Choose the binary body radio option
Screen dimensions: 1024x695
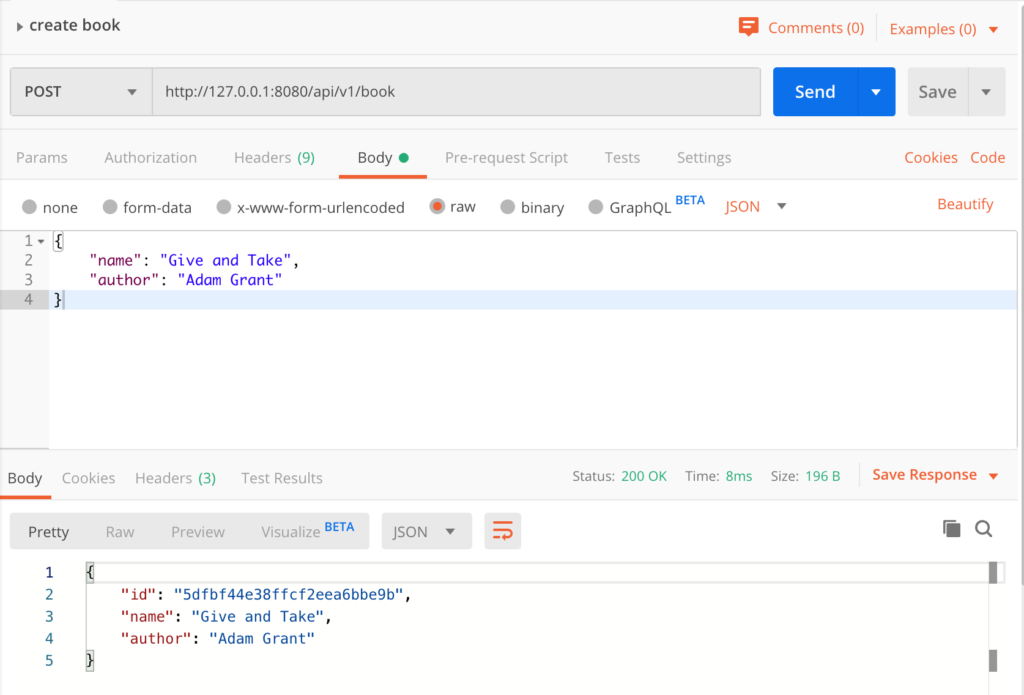507,207
